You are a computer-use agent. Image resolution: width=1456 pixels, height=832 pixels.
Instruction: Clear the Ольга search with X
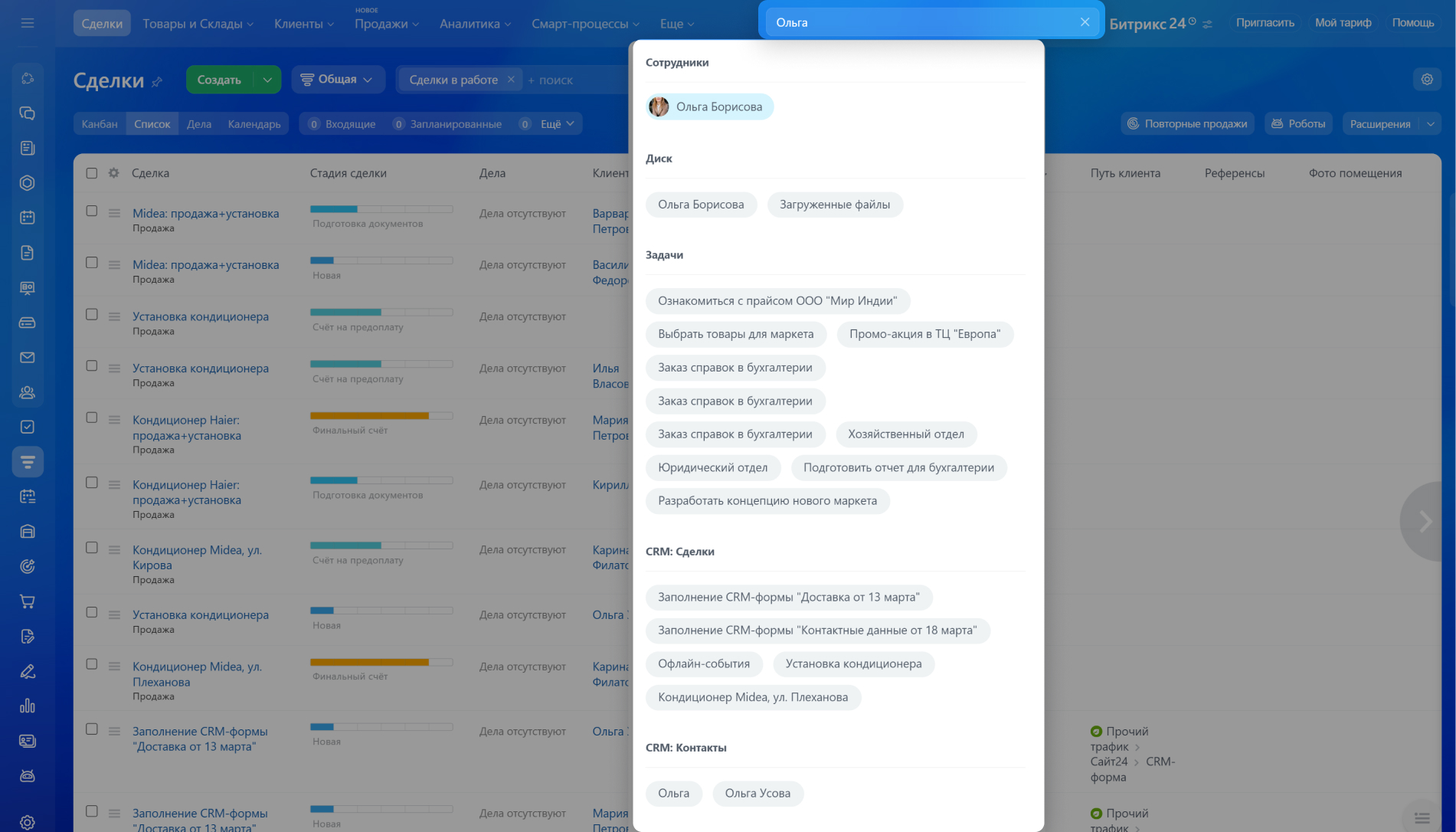point(1085,22)
